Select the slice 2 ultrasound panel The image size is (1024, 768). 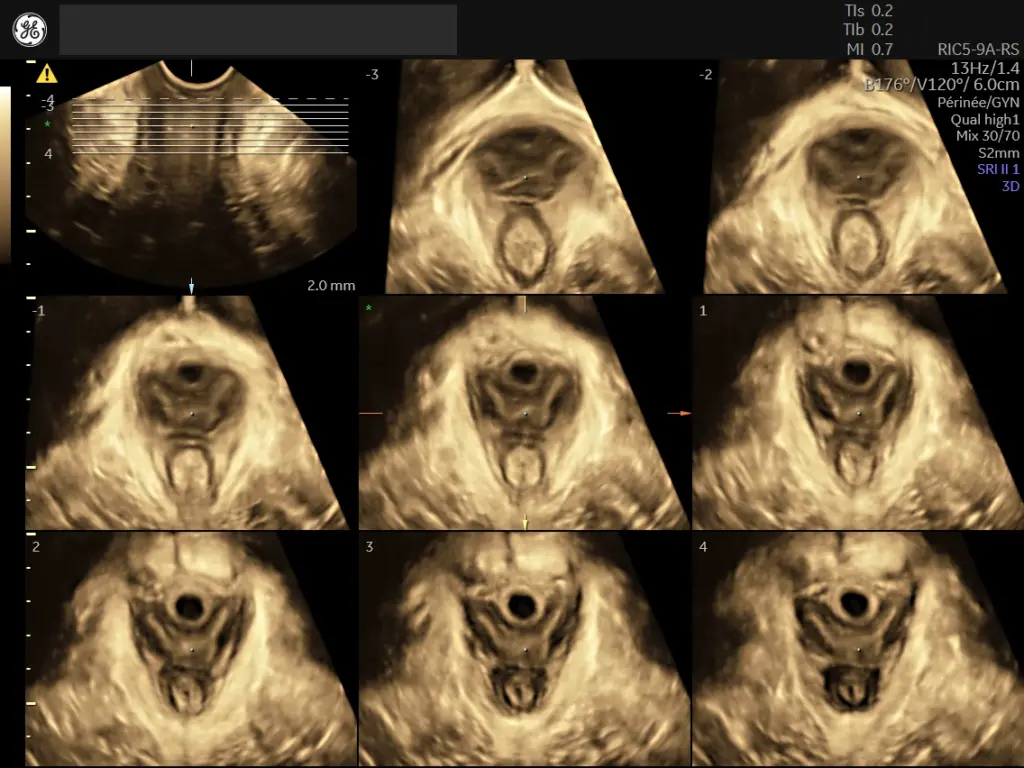pos(191,649)
